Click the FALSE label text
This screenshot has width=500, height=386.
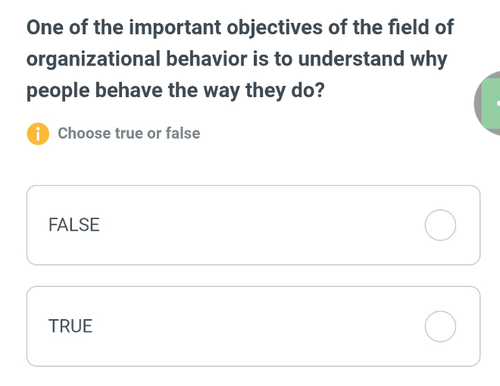point(74,225)
